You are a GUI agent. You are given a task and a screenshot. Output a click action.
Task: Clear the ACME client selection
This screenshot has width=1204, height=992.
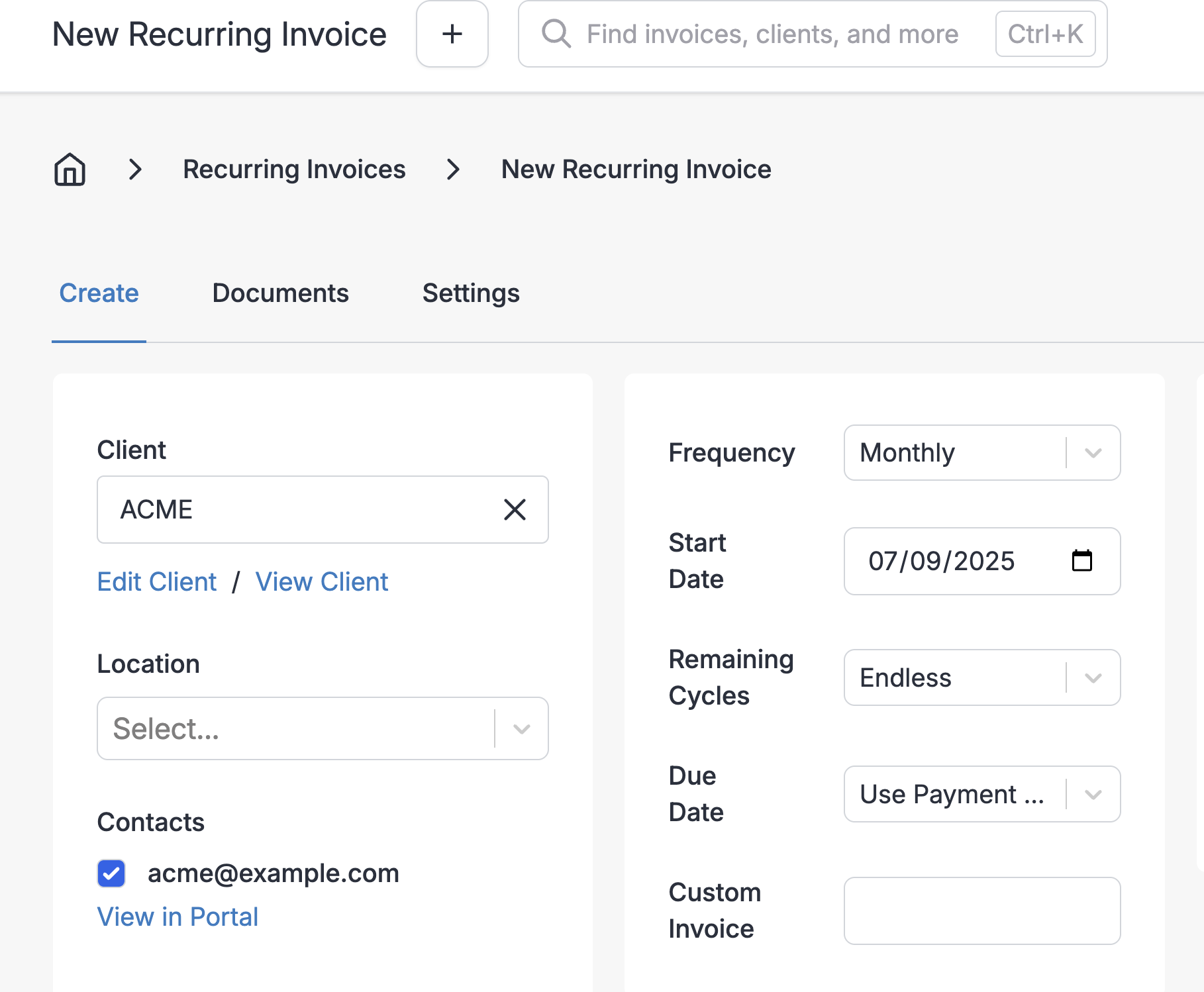click(x=515, y=510)
